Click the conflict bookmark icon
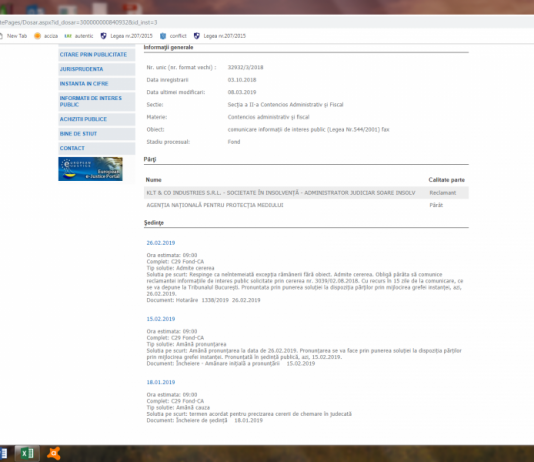534x462 pixels. click(163, 36)
